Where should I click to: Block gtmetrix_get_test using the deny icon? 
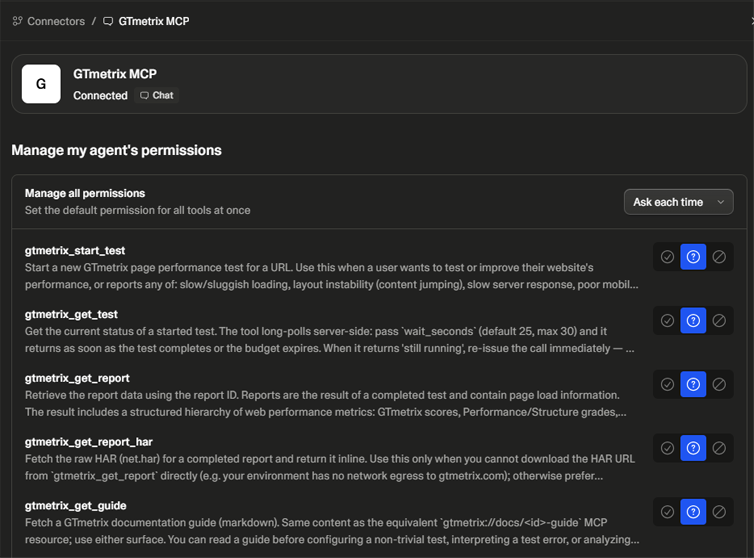point(719,320)
